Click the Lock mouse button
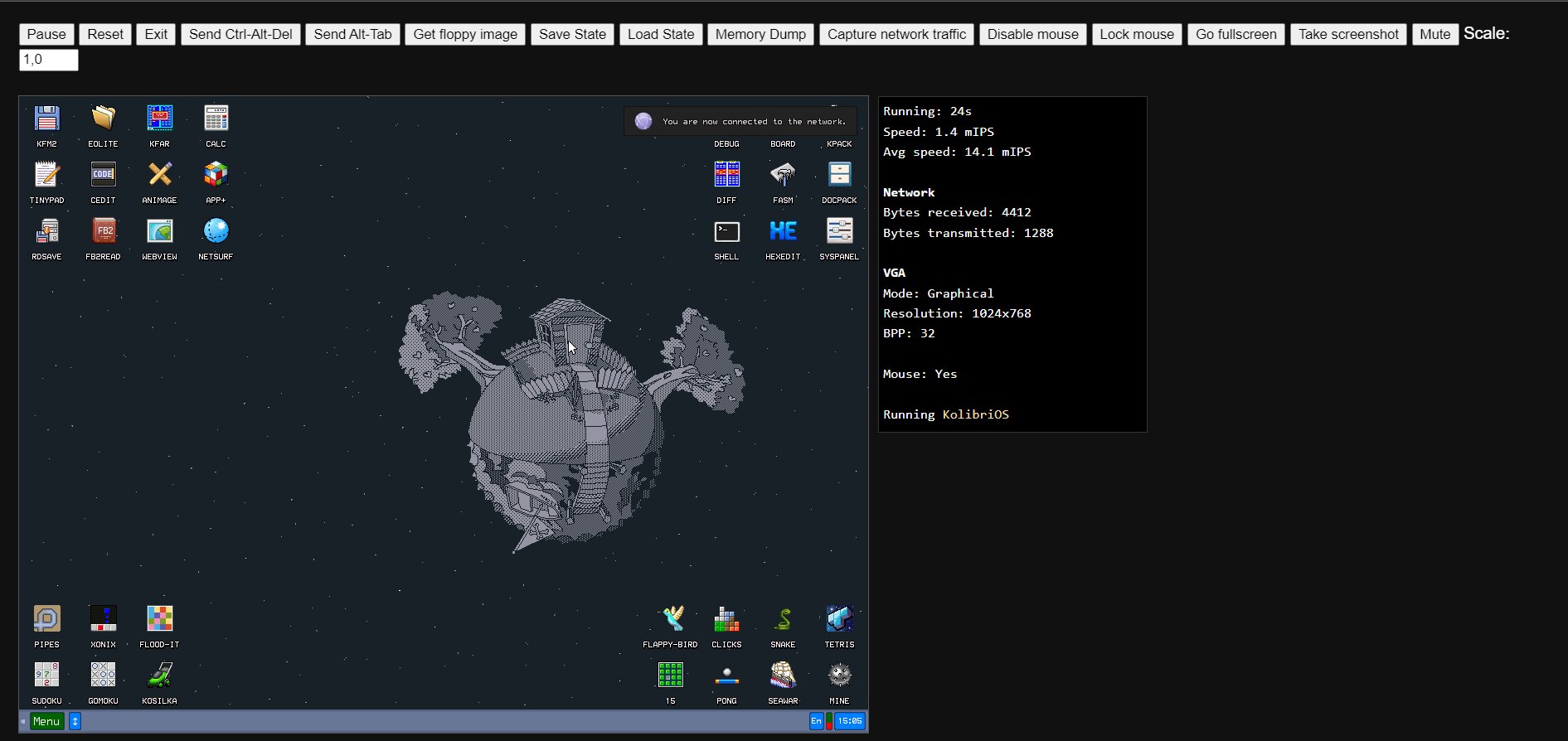This screenshot has width=1568, height=741. (x=1137, y=34)
